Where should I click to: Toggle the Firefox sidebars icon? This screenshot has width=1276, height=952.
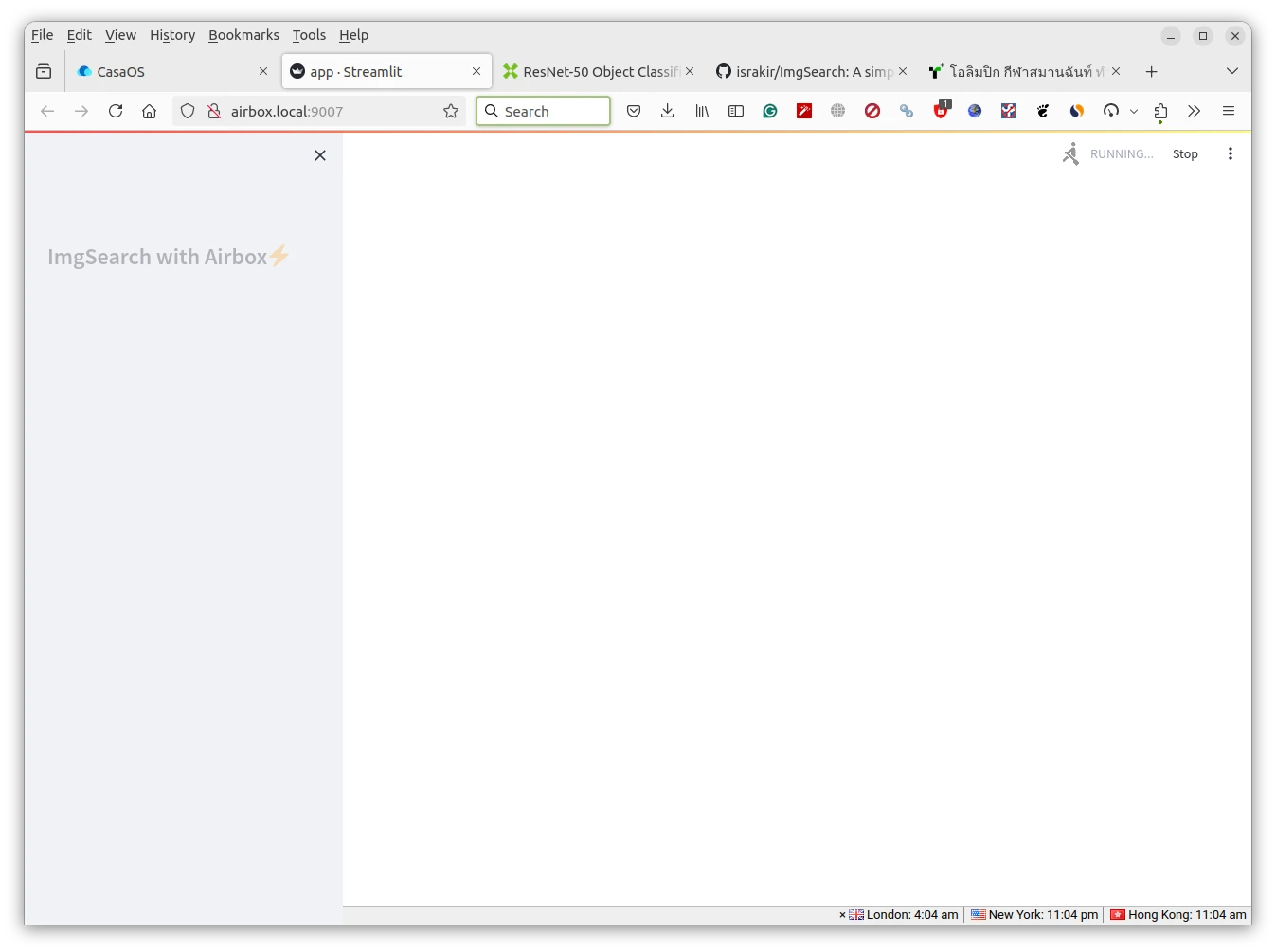736,111
